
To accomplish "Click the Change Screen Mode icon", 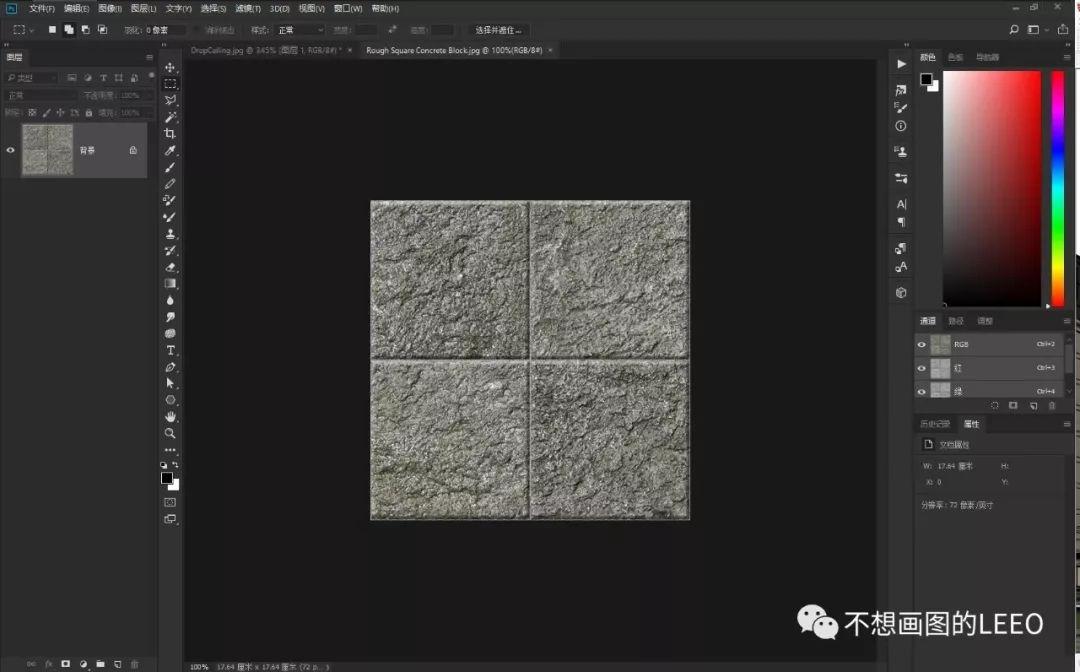I will click(170, 519).
